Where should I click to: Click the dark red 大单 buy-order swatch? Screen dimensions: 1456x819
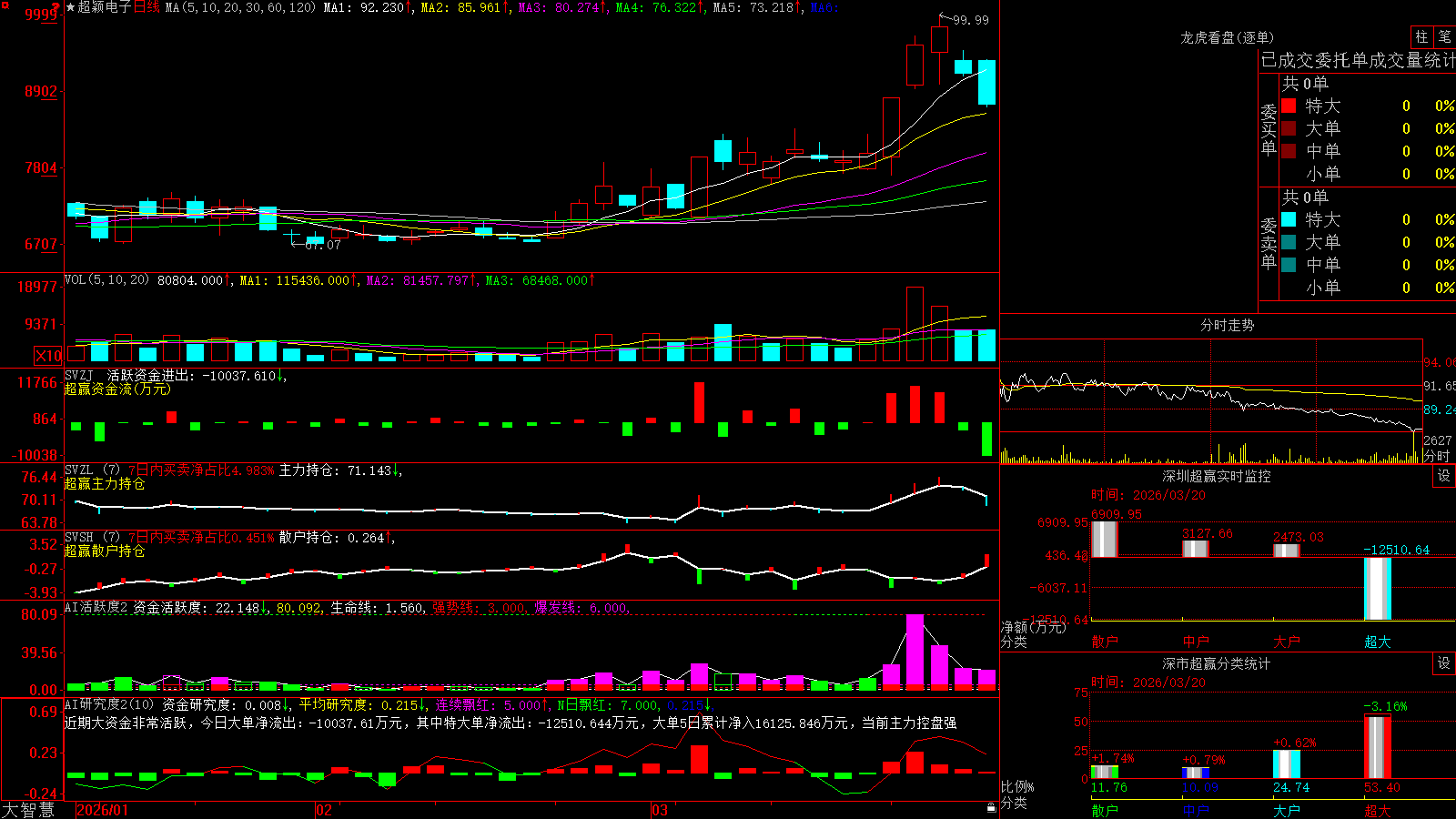coord(1289,128)
